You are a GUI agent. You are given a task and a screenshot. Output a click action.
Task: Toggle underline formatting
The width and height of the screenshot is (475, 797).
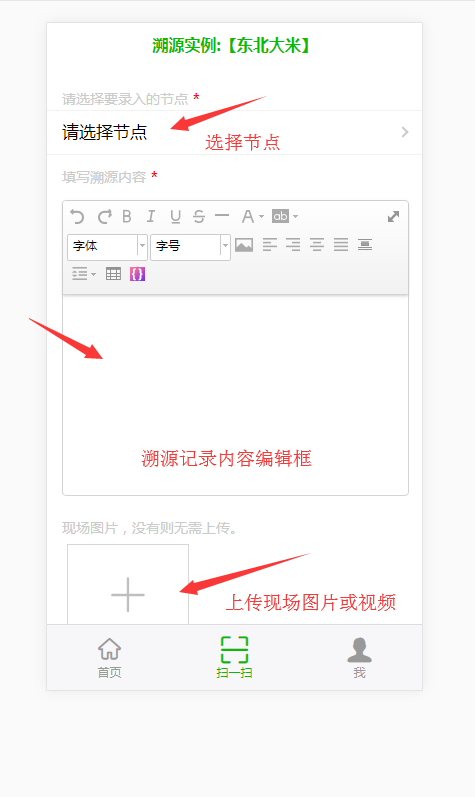tap(175, 217)
